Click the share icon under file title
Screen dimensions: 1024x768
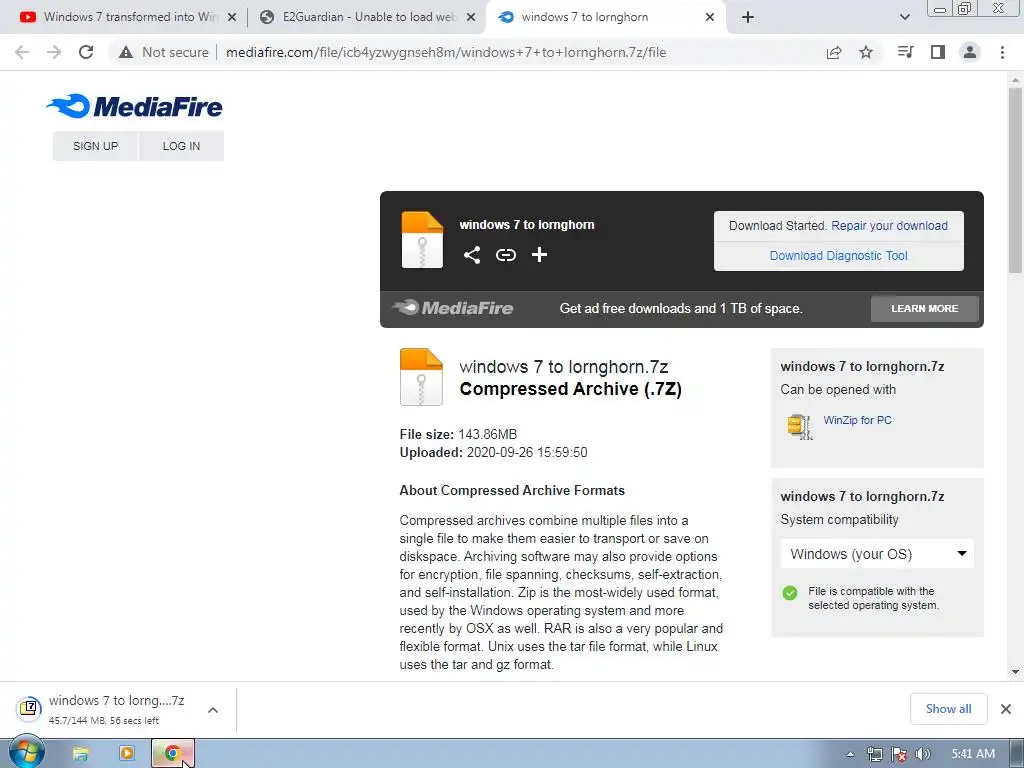472,255
